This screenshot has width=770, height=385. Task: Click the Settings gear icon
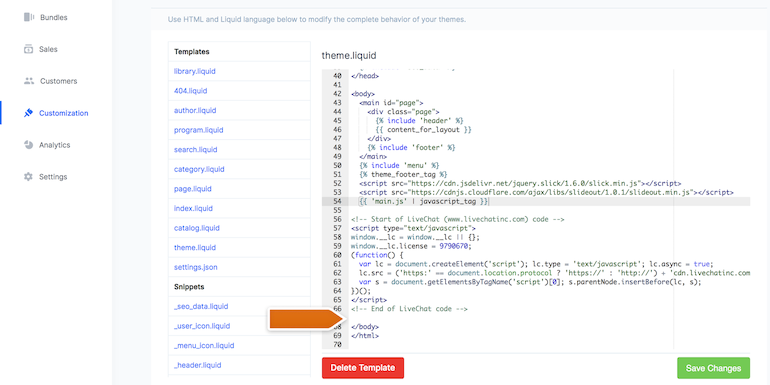pos(28,177)
